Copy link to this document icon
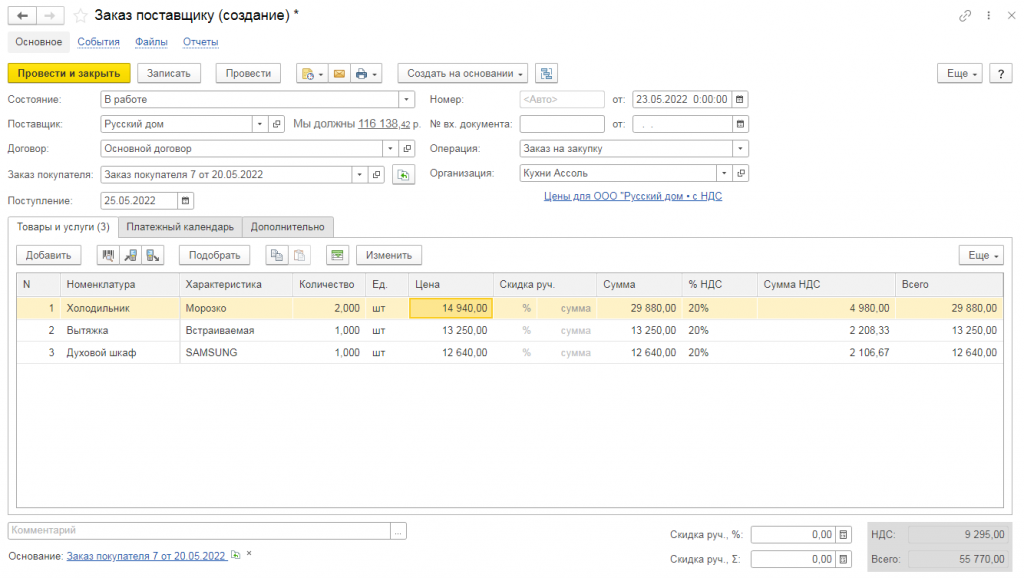Image resolution: width=1024 pixels, height=578 pixels. [x=965, y=16]
